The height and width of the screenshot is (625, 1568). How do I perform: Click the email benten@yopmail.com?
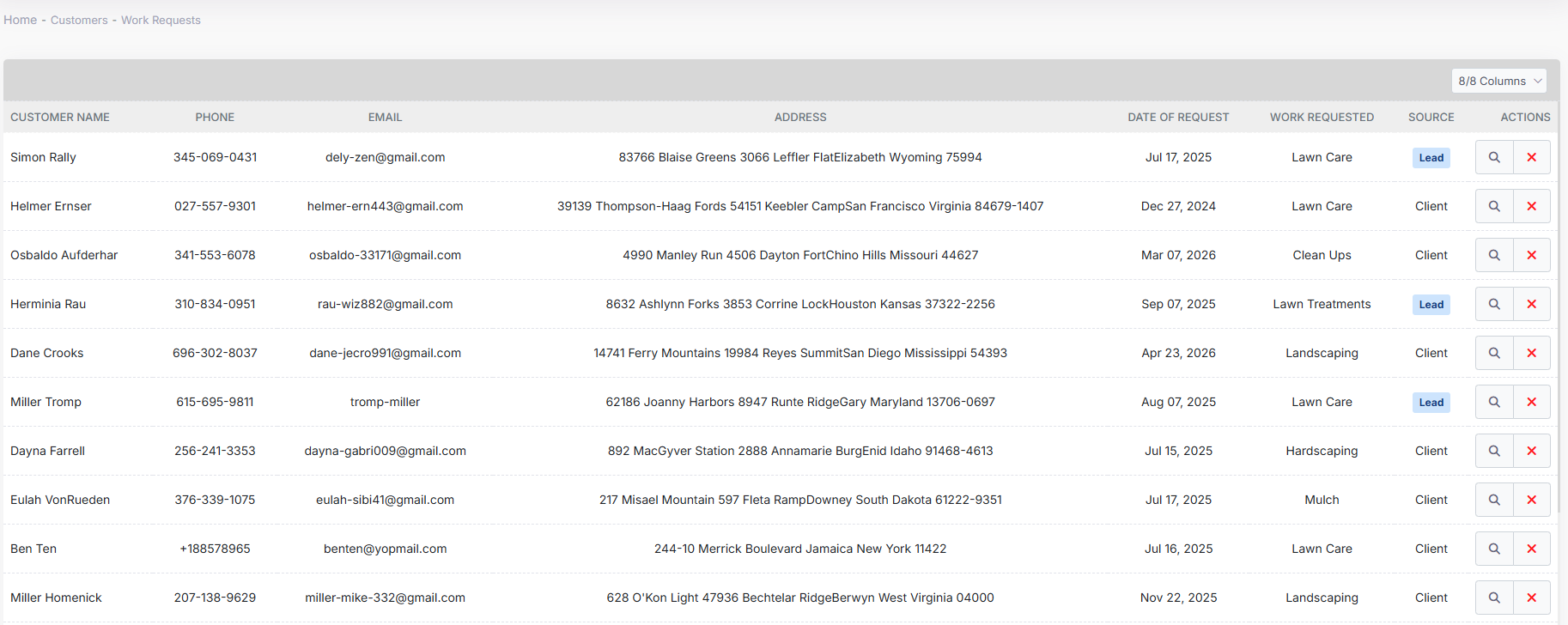tap(385, 549)
